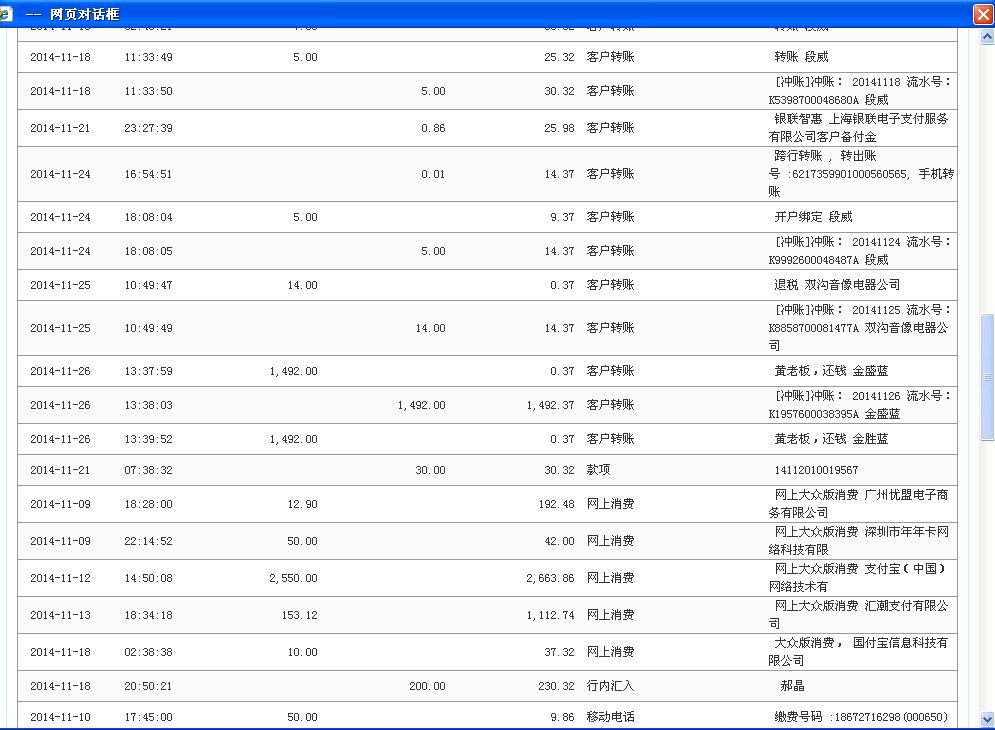The image size is (995, 730).
Task: Select the balance value 1,492.37
Action: point(550,405)
